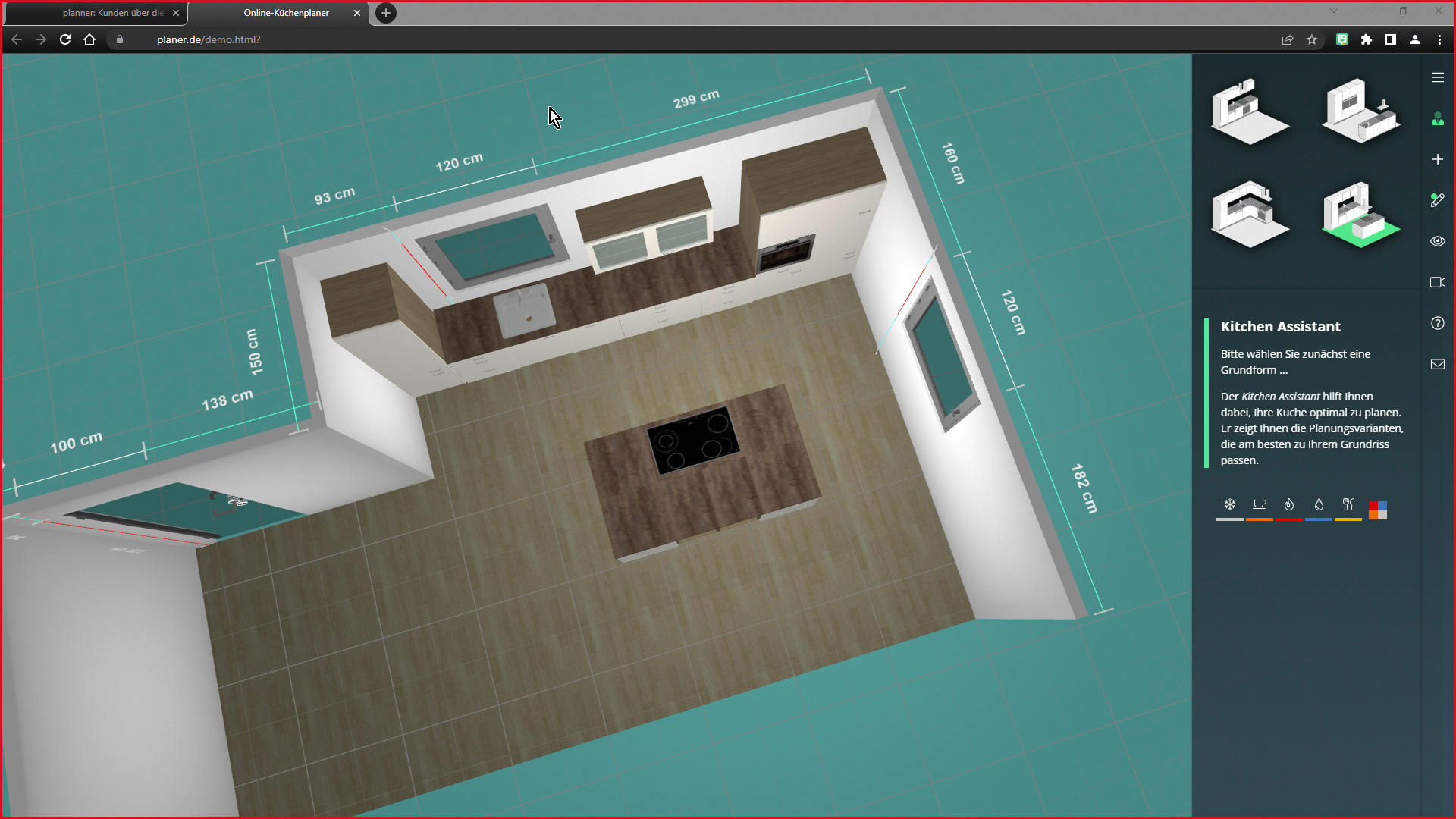The image size is (1456, 819).
Task: Toggle the coffee cup zone icon
Action: tap(1259, 505)
